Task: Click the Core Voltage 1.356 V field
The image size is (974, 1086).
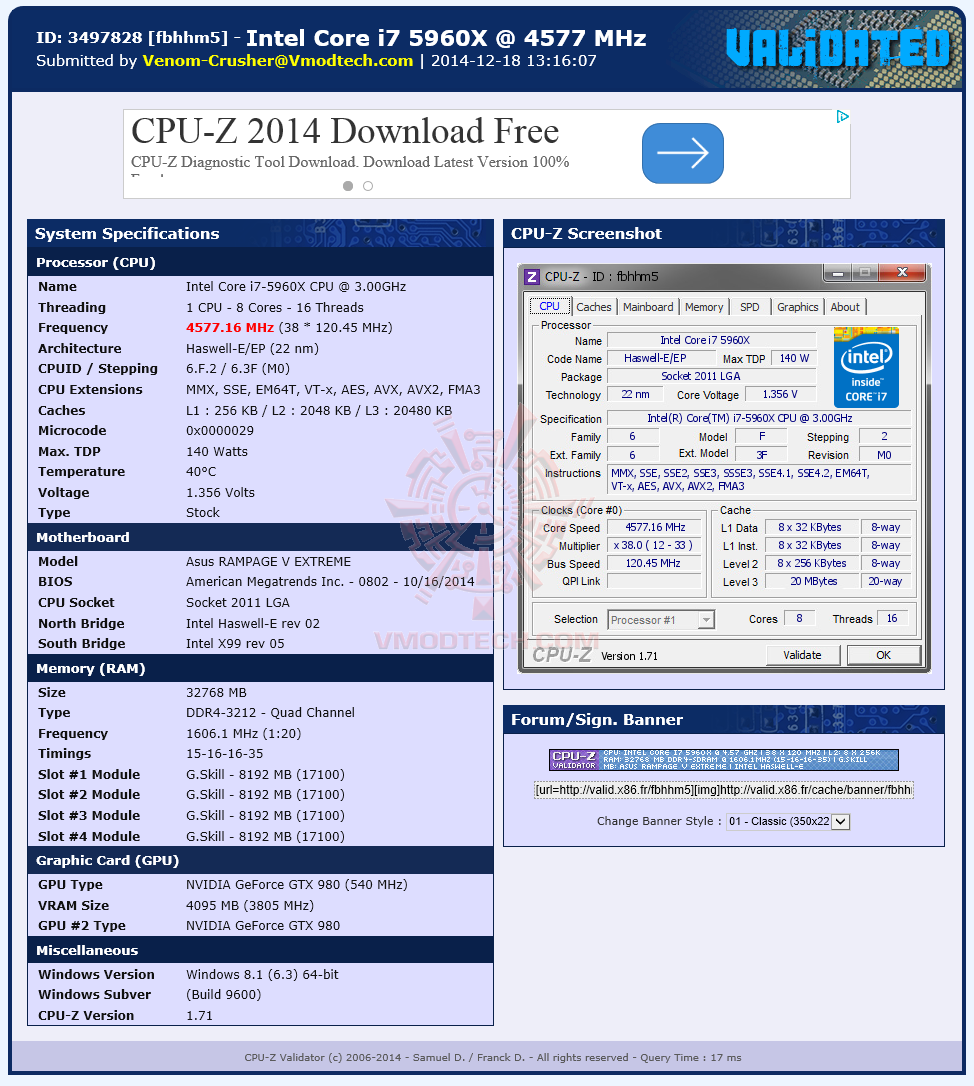Action: point(780,395)
